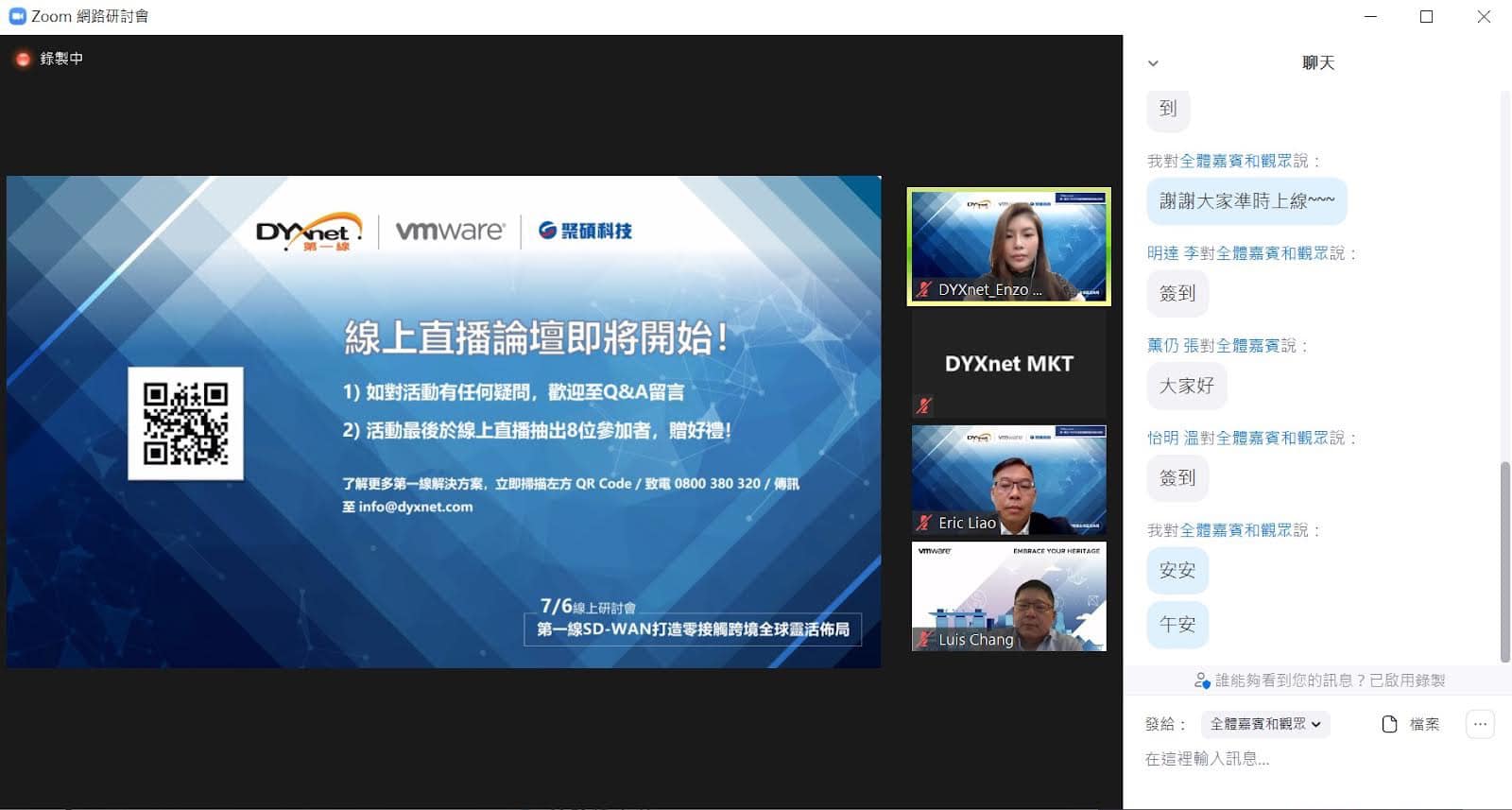This screenshot has height=810, width=1512.
Task: Click the 午安 chat message bubble
Action: (1177, 625)
